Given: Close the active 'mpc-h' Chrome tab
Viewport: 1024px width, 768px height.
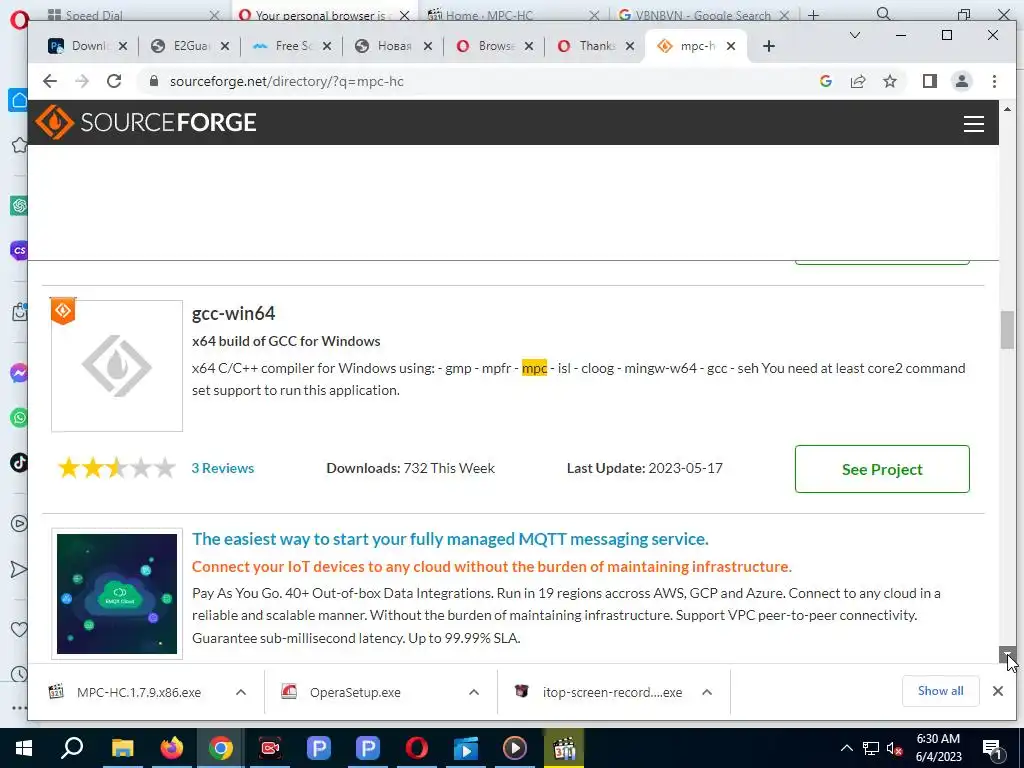Looking at the screenshot, I should click(731, 46).
